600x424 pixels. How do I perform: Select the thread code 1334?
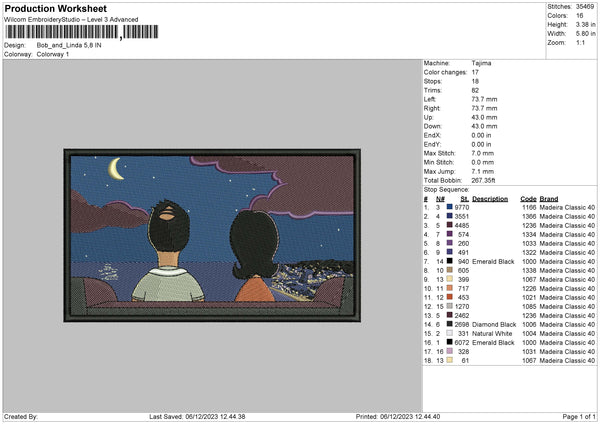click(529, 234)
